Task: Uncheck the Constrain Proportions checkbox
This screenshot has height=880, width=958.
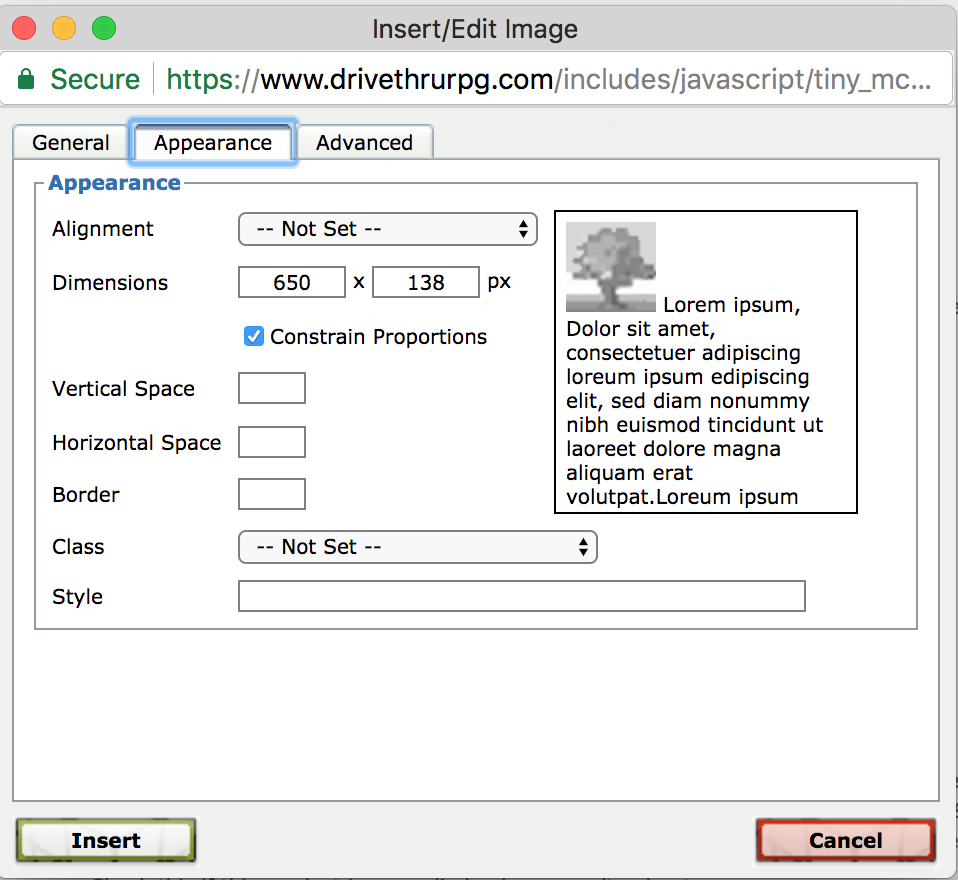Action: [254, 337]
